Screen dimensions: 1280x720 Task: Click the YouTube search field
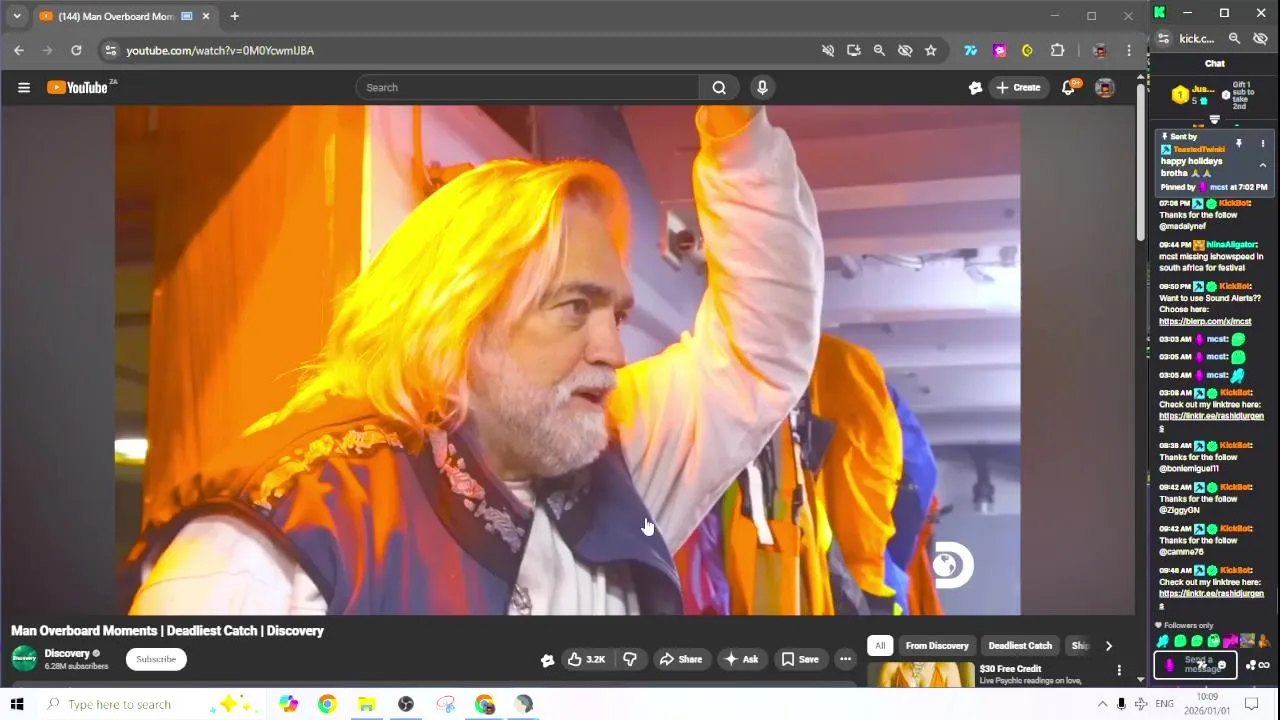point(528,88)
